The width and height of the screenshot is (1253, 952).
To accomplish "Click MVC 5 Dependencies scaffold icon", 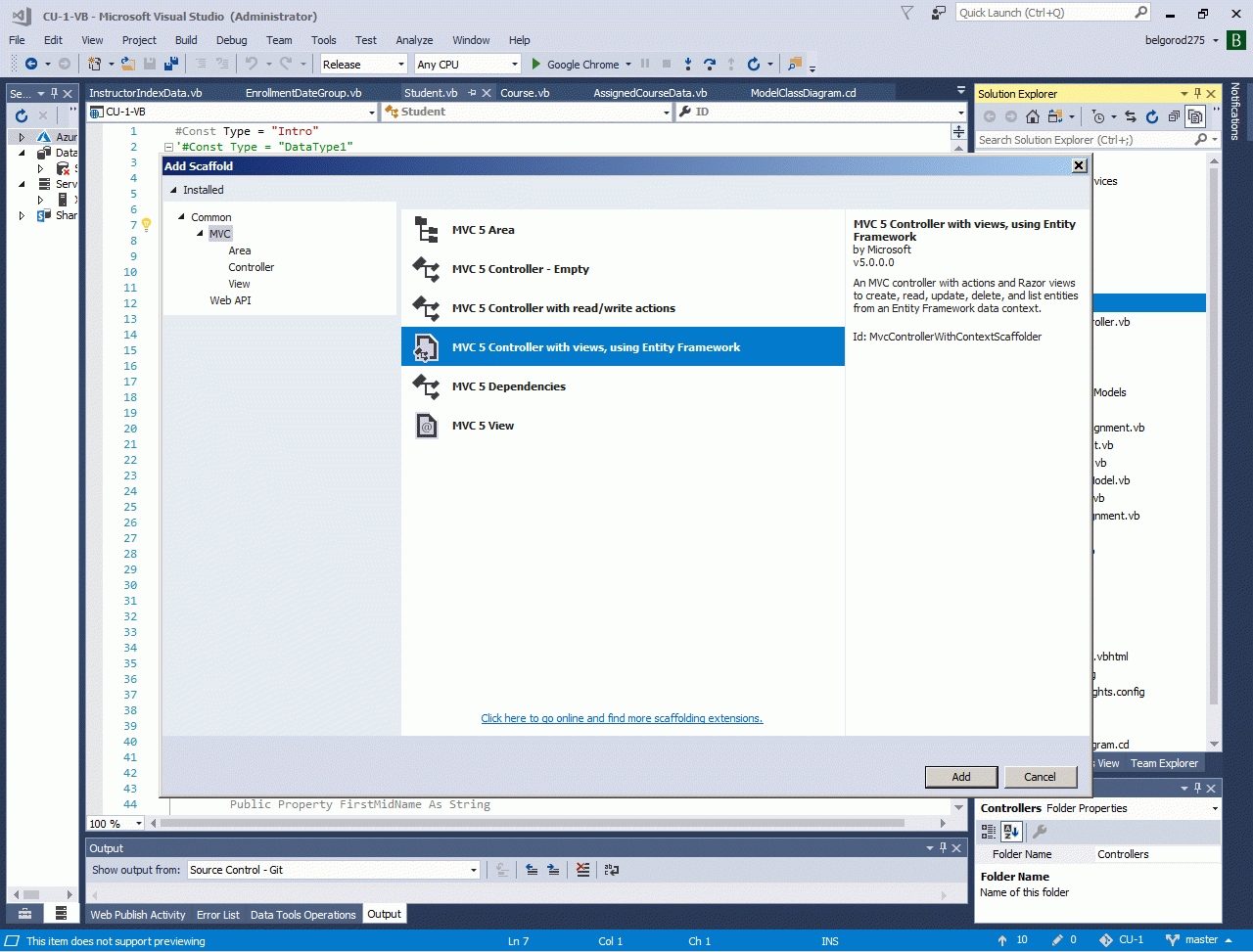I will point(427,386).
